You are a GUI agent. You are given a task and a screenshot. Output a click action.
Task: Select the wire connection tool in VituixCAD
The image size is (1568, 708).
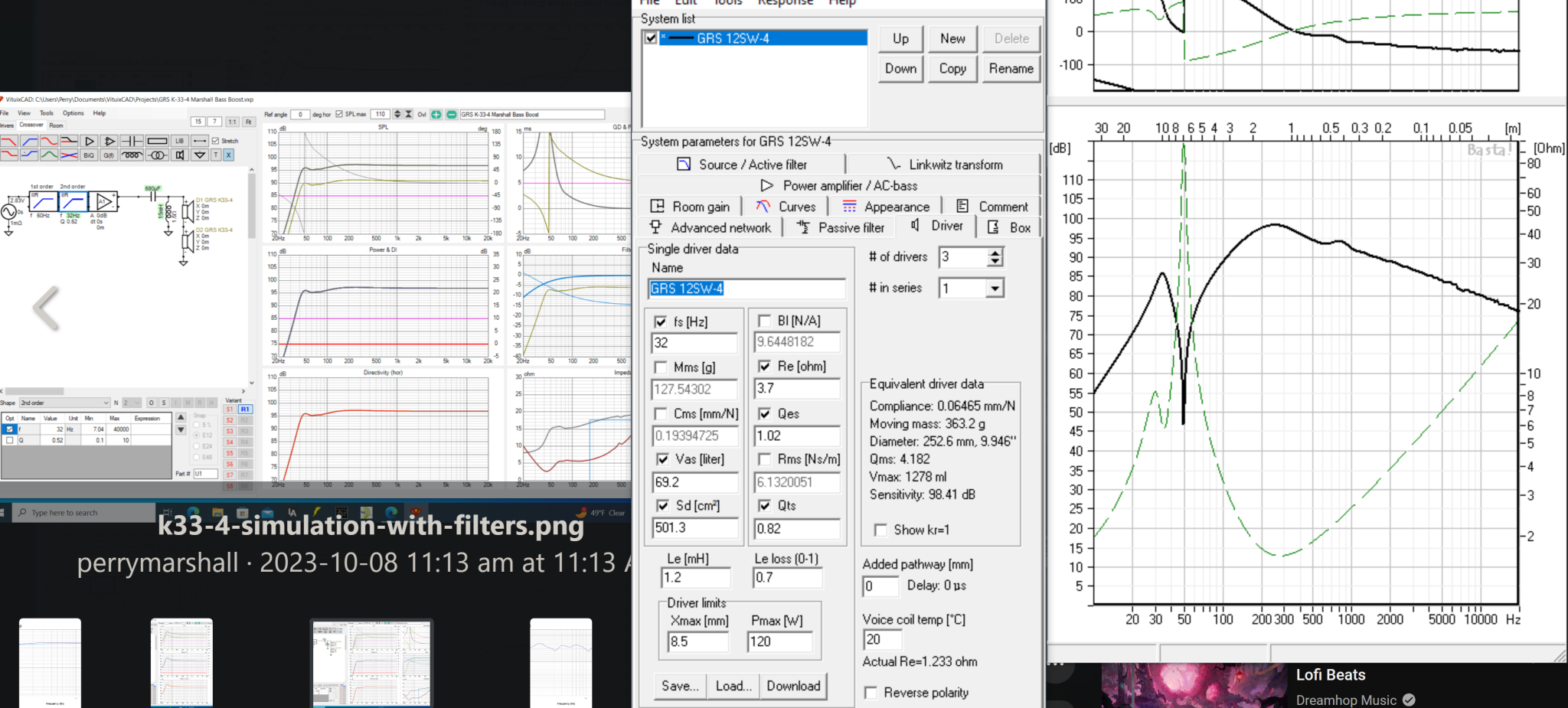[x=200, y=141]
